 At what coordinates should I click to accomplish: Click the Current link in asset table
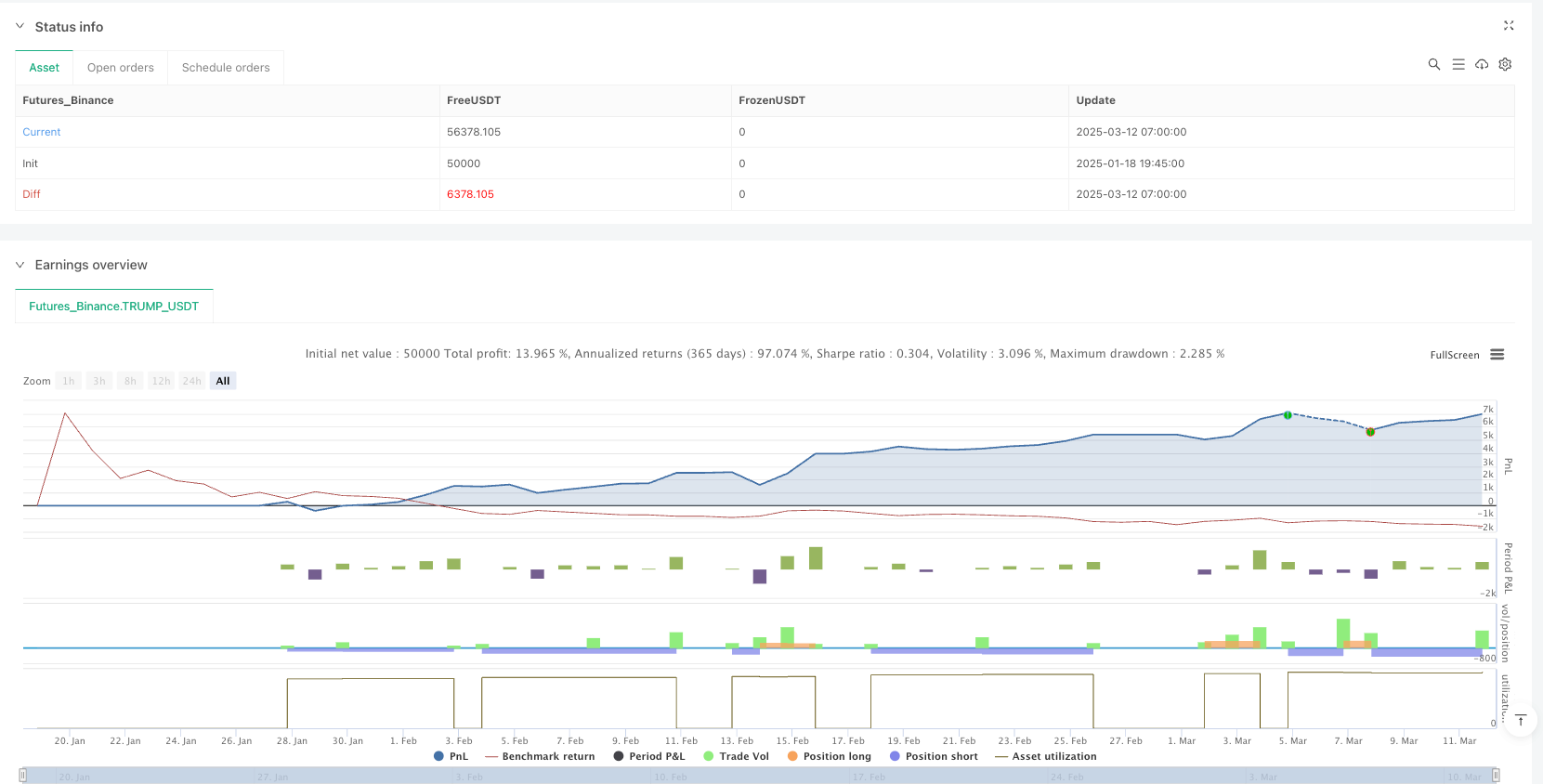point(42,132)
